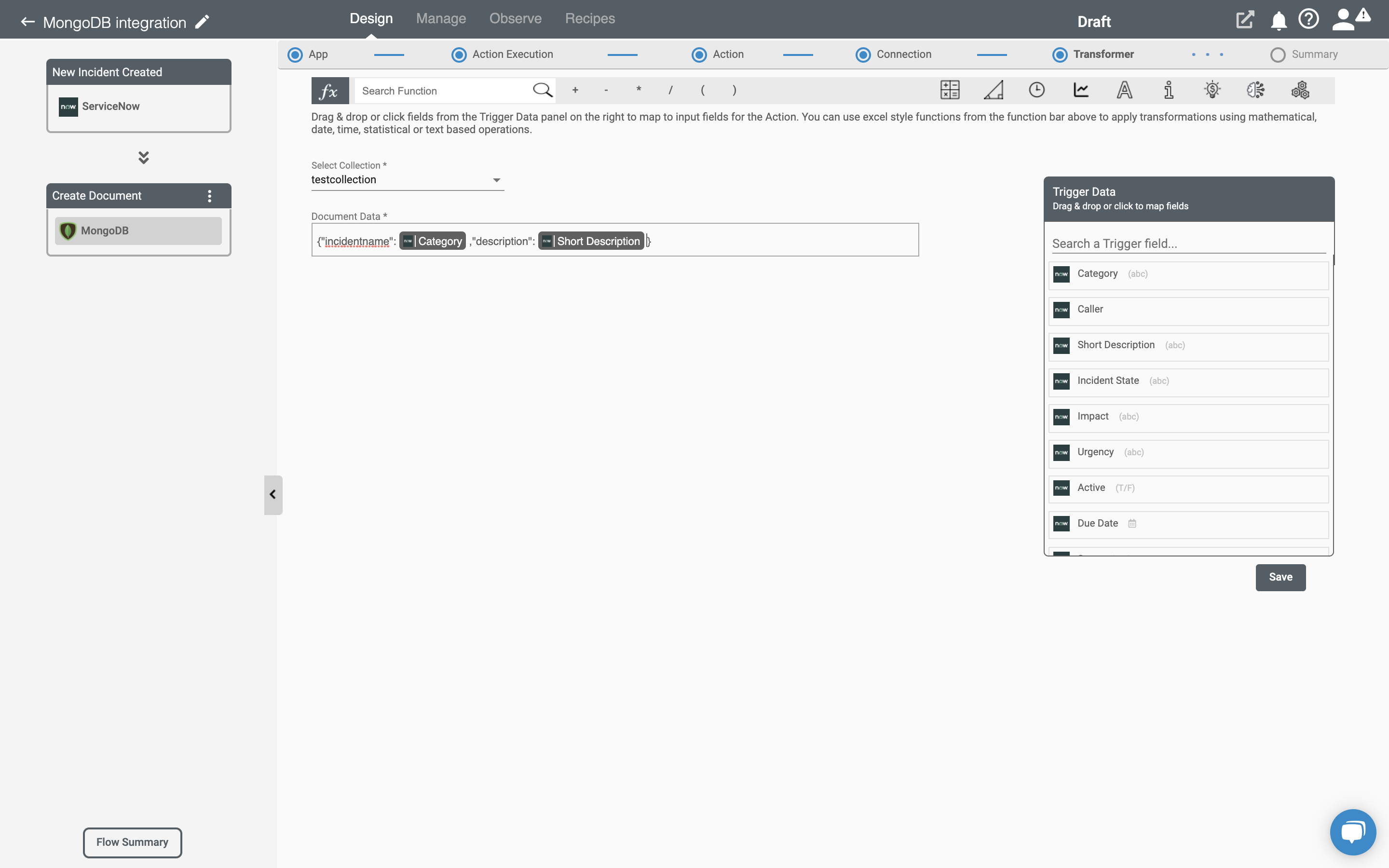Open the AI brain functions icon

point(1255,90)
